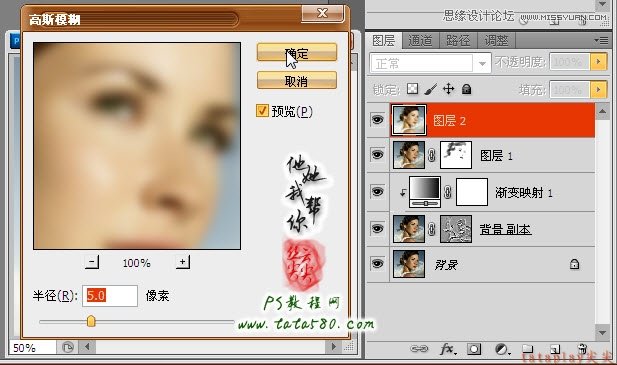Click the blurred face preview image
Image resolution: width=617 pixels, height=365 pixels.
click(137, 146)
